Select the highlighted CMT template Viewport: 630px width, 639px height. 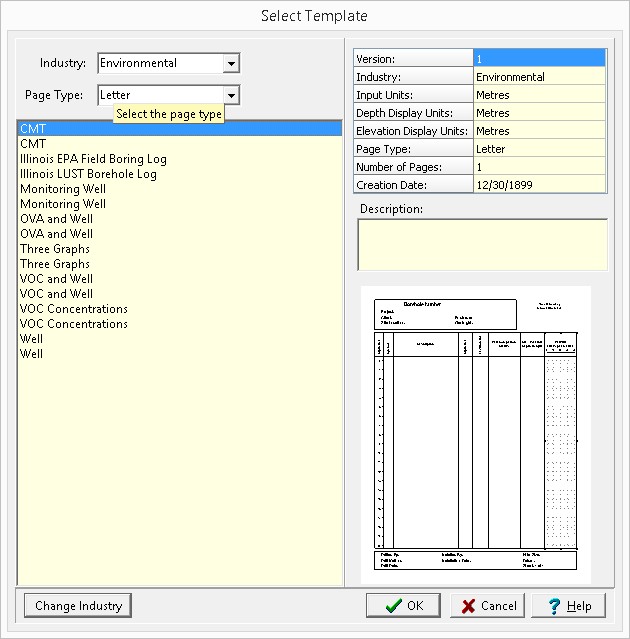[33, 129]
